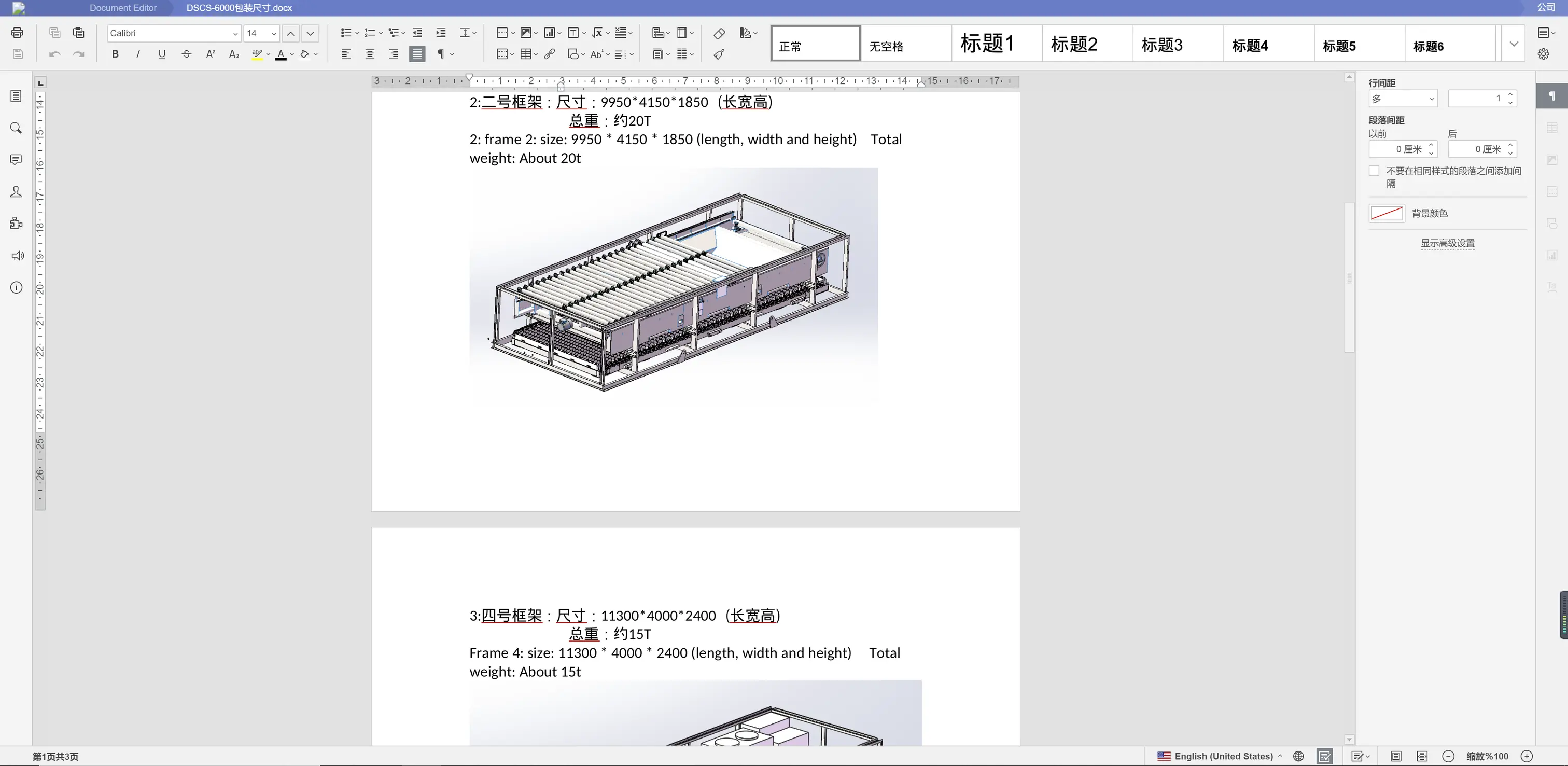1568x766 pixels.
Task: Click the Print icon in toolbar
Action: (17, 33)
